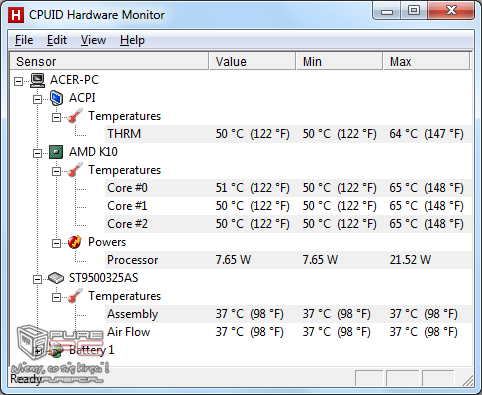Collapse ST9500325AS Temperatures node
Image resolution: width=482 pixels, height=395 pixels.
coord(56,297)
